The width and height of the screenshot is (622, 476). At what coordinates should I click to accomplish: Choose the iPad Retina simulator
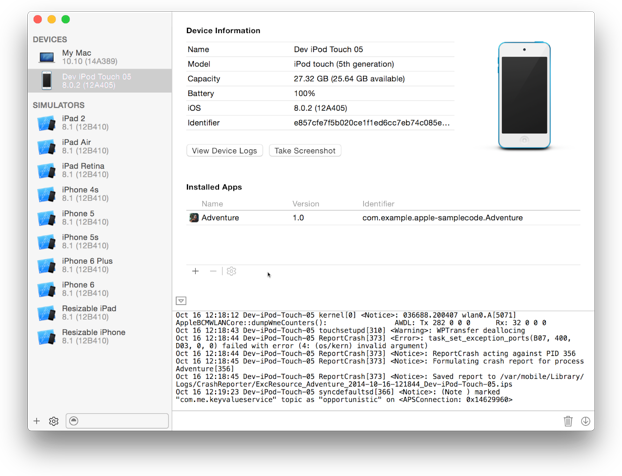[x=100, y=170]
